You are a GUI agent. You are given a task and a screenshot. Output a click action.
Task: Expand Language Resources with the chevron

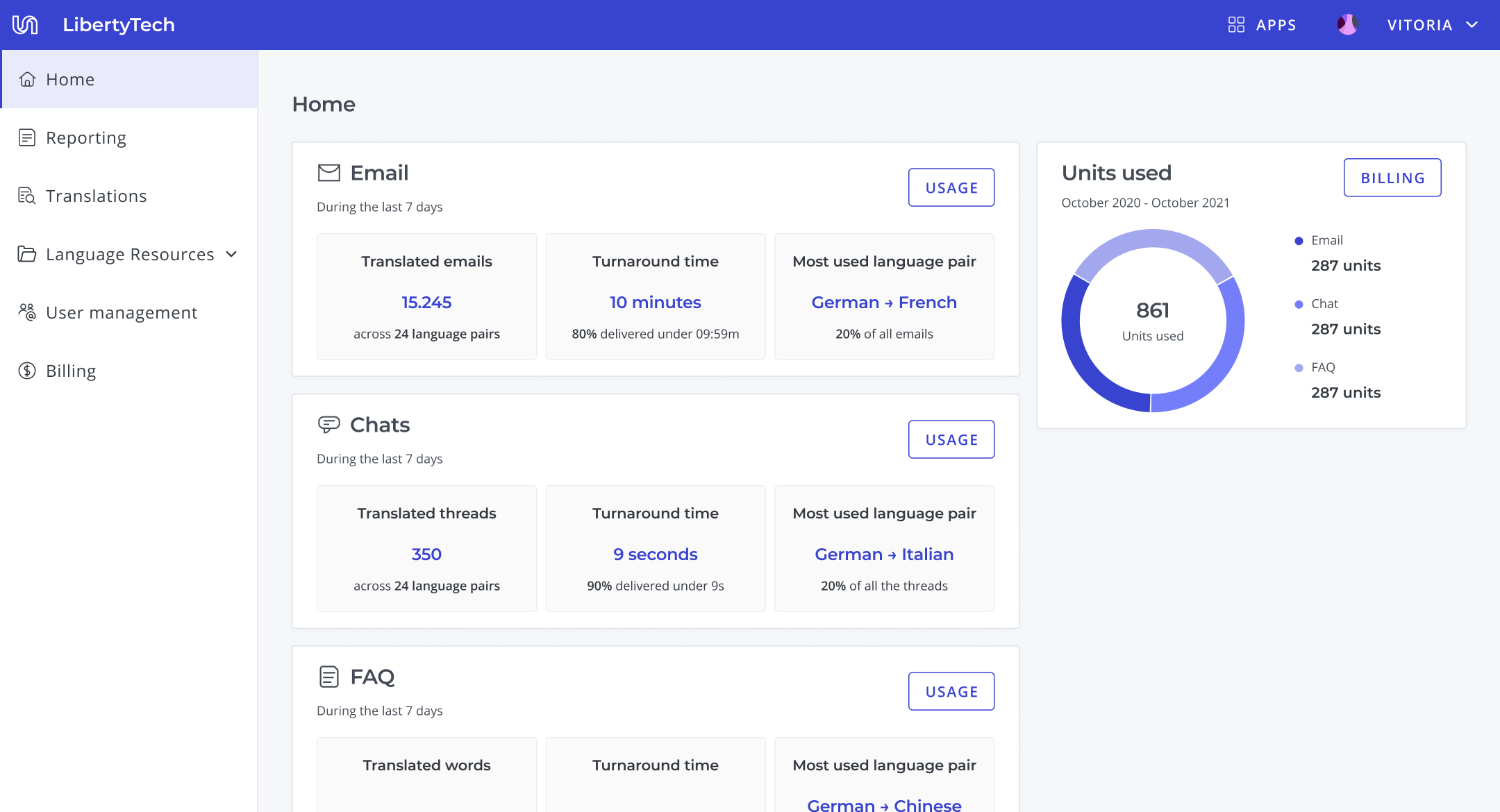(x=232, y=254)
